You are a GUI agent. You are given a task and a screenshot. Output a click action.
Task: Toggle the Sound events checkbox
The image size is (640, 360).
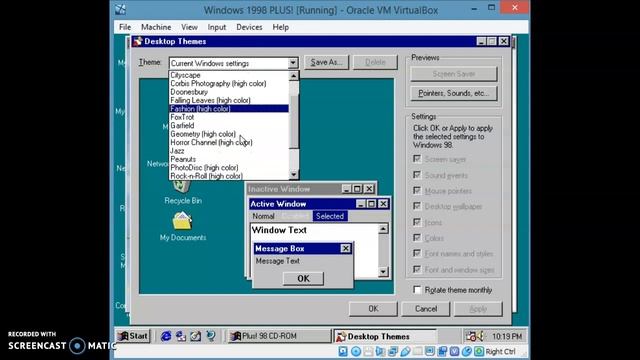click(417, 175)
